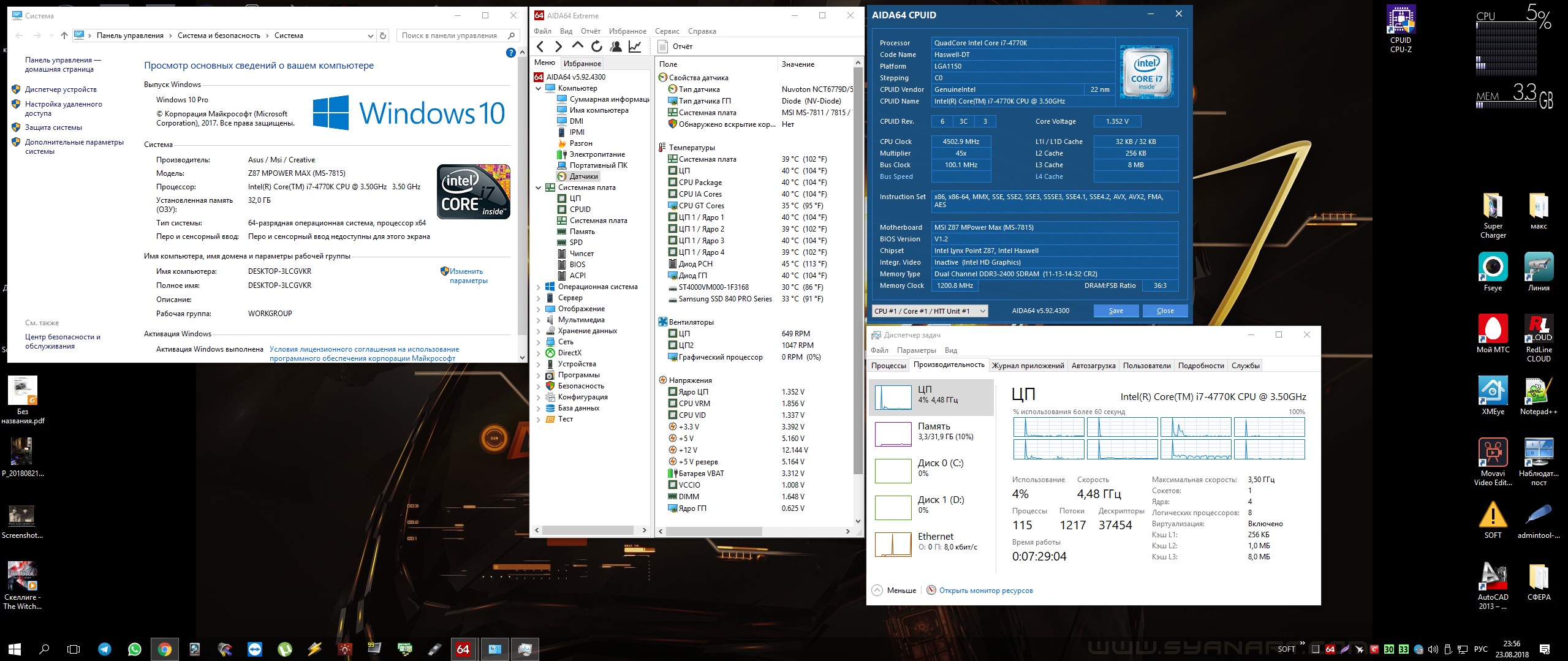Switch to the Автозагрузка tab
The width and height of the screenshot is (1568, 661).
pos(1093,366)
